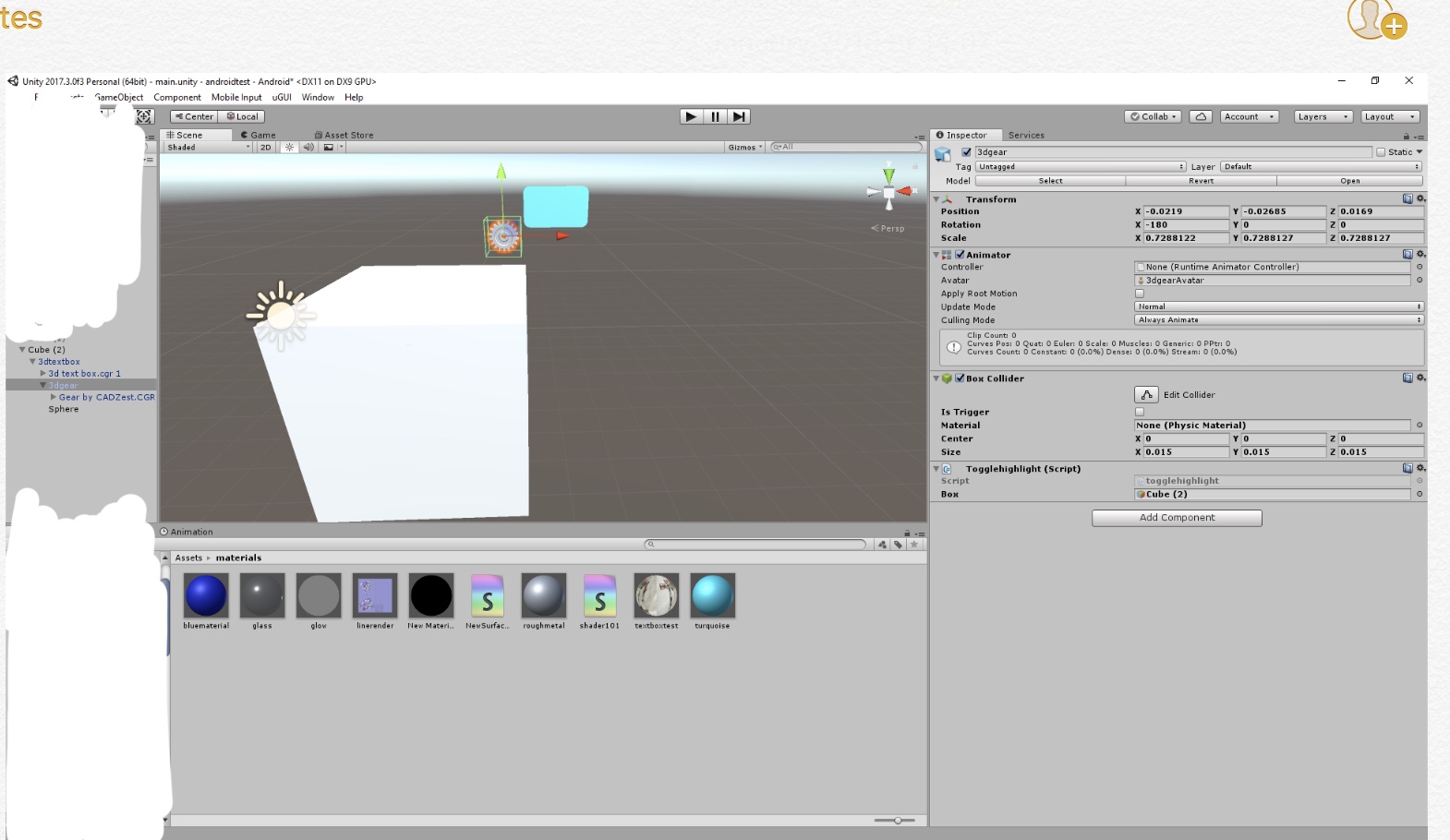Open the cloud services icon button

tap(1201, 116)
